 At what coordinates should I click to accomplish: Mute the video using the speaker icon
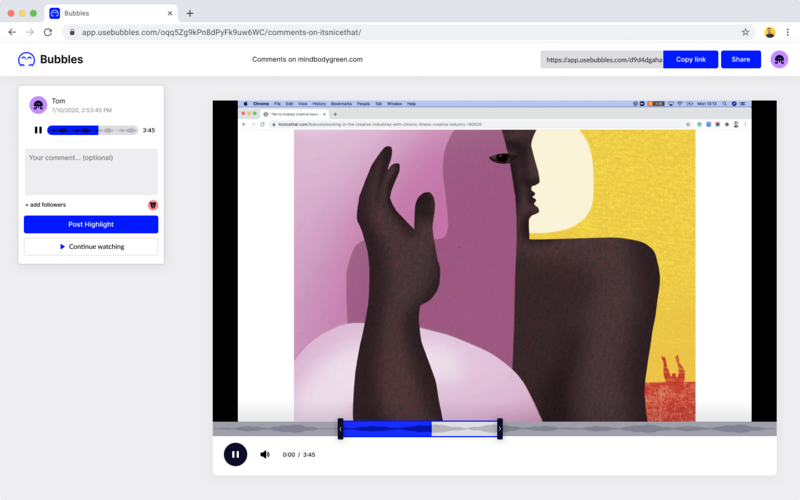265,454
